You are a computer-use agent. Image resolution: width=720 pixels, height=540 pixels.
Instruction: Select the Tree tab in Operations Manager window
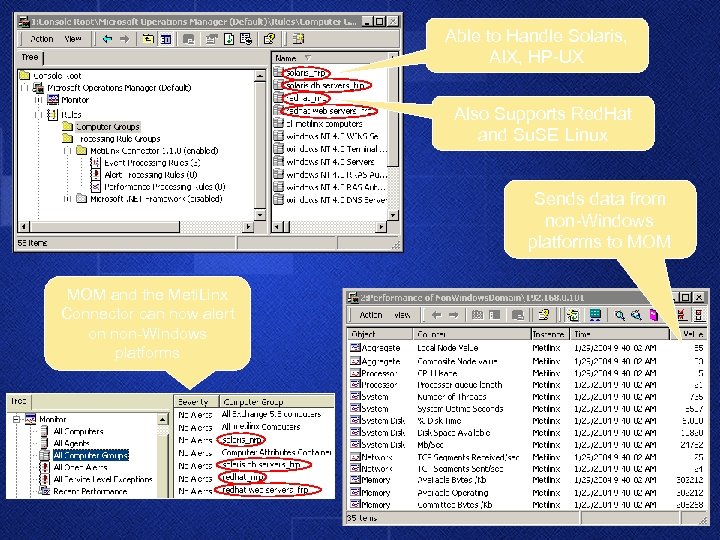(30, 57)
